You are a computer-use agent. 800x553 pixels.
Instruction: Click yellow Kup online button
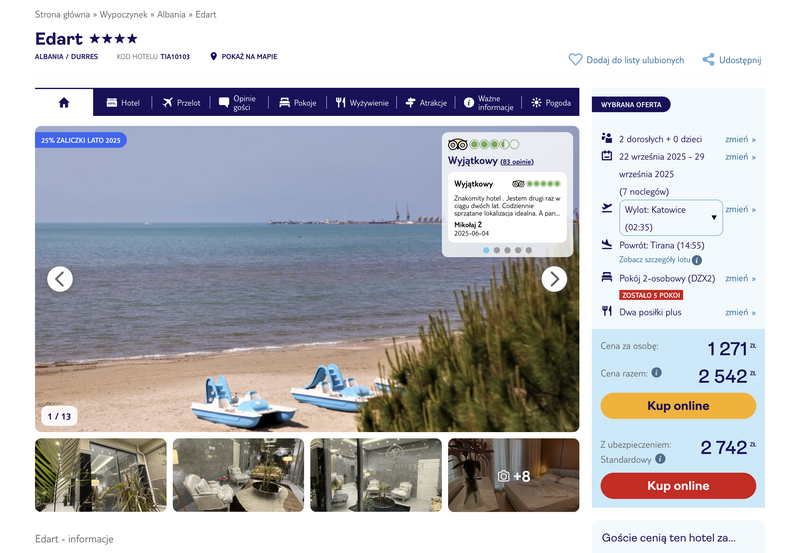point(678,406)
